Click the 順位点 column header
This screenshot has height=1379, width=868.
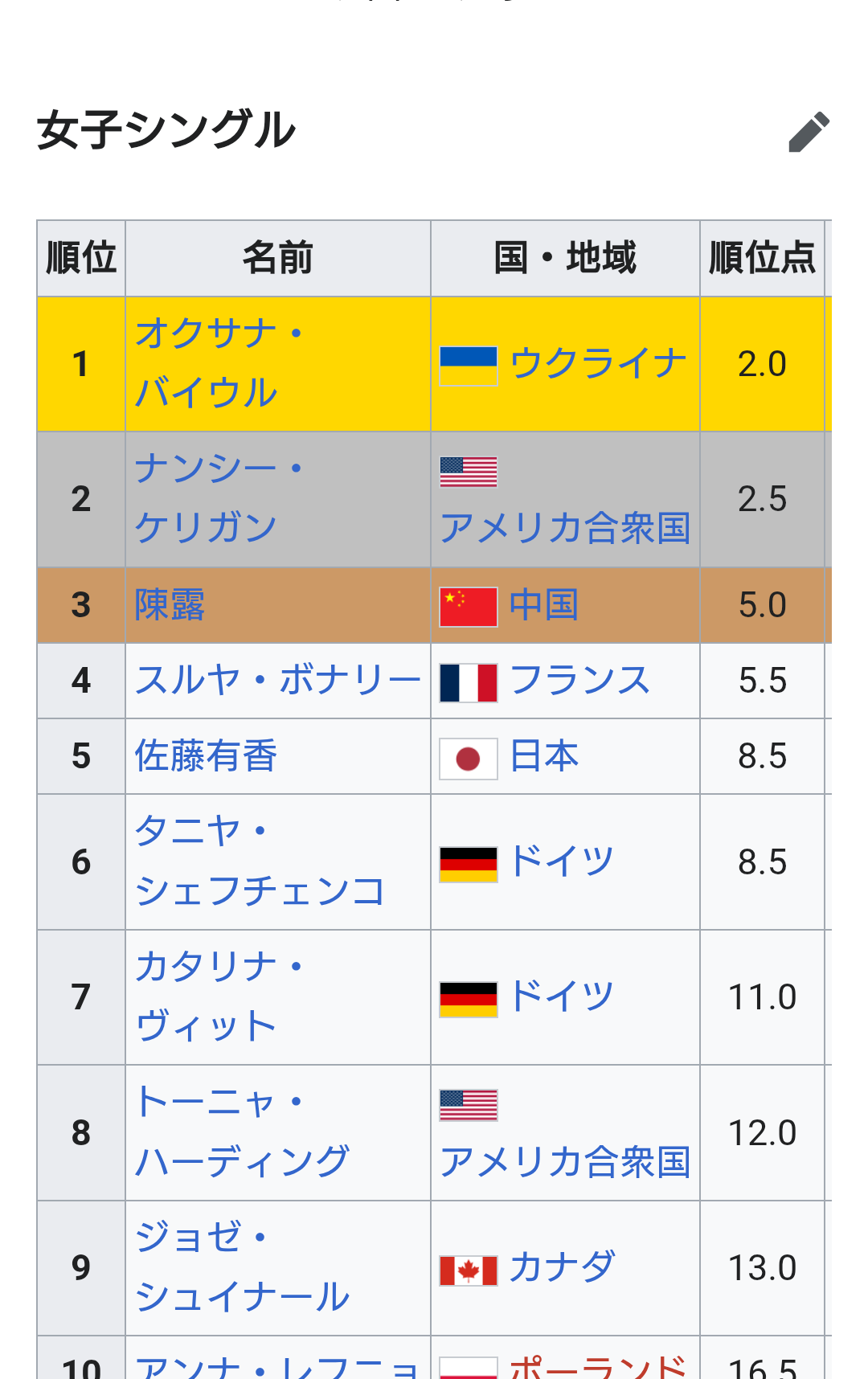click(762, 259)
